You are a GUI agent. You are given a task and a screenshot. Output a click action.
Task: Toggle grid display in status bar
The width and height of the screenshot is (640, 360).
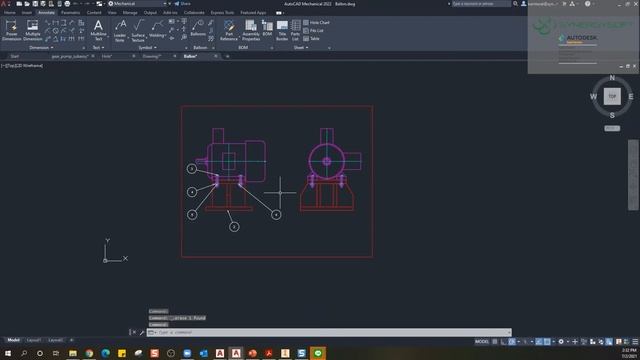495,342
